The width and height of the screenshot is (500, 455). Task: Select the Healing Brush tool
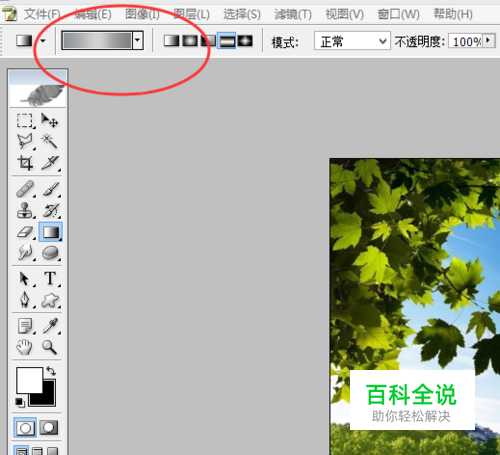click(25, 189)
